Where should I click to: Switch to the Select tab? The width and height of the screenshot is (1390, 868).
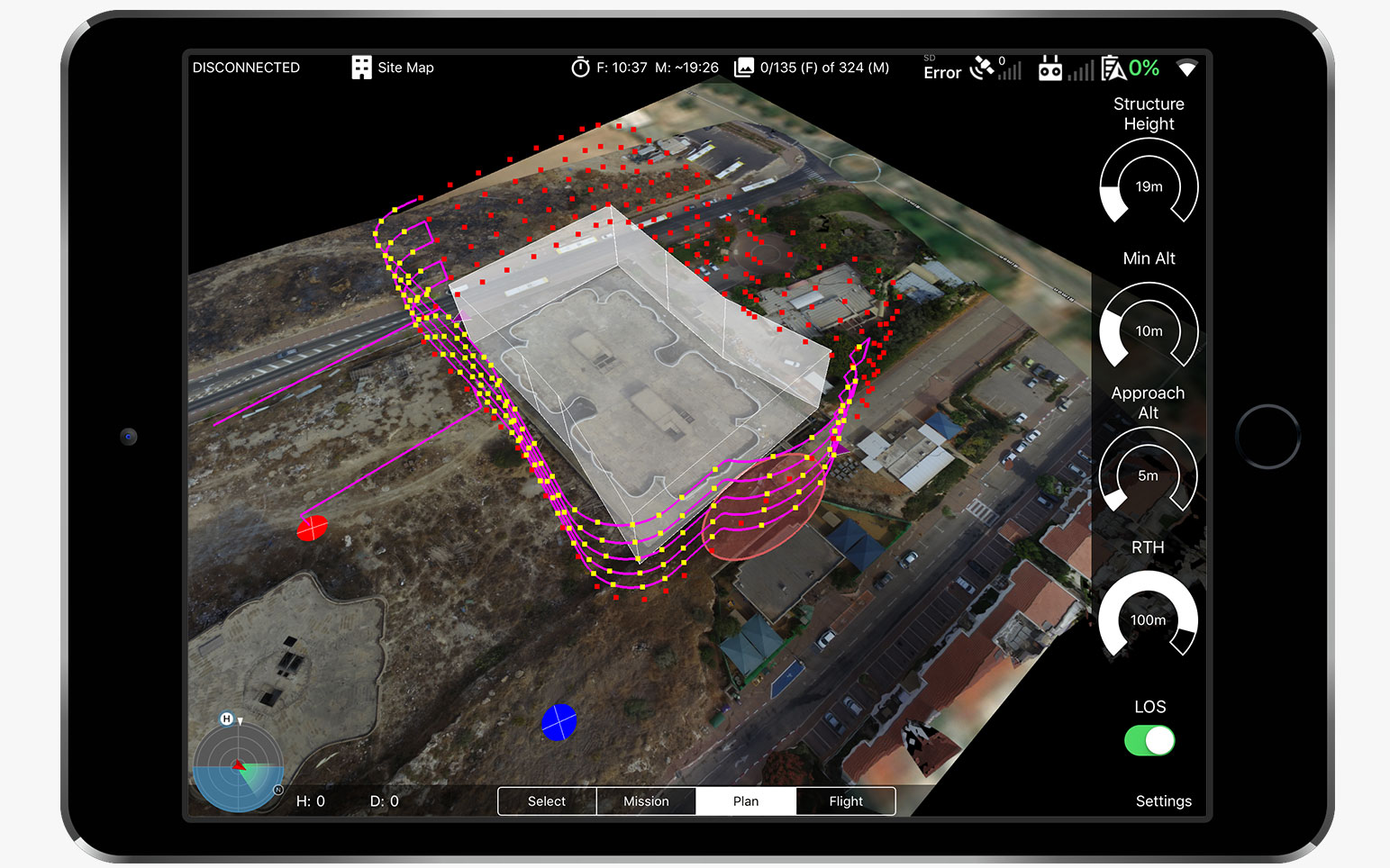(x=547, y=801)
